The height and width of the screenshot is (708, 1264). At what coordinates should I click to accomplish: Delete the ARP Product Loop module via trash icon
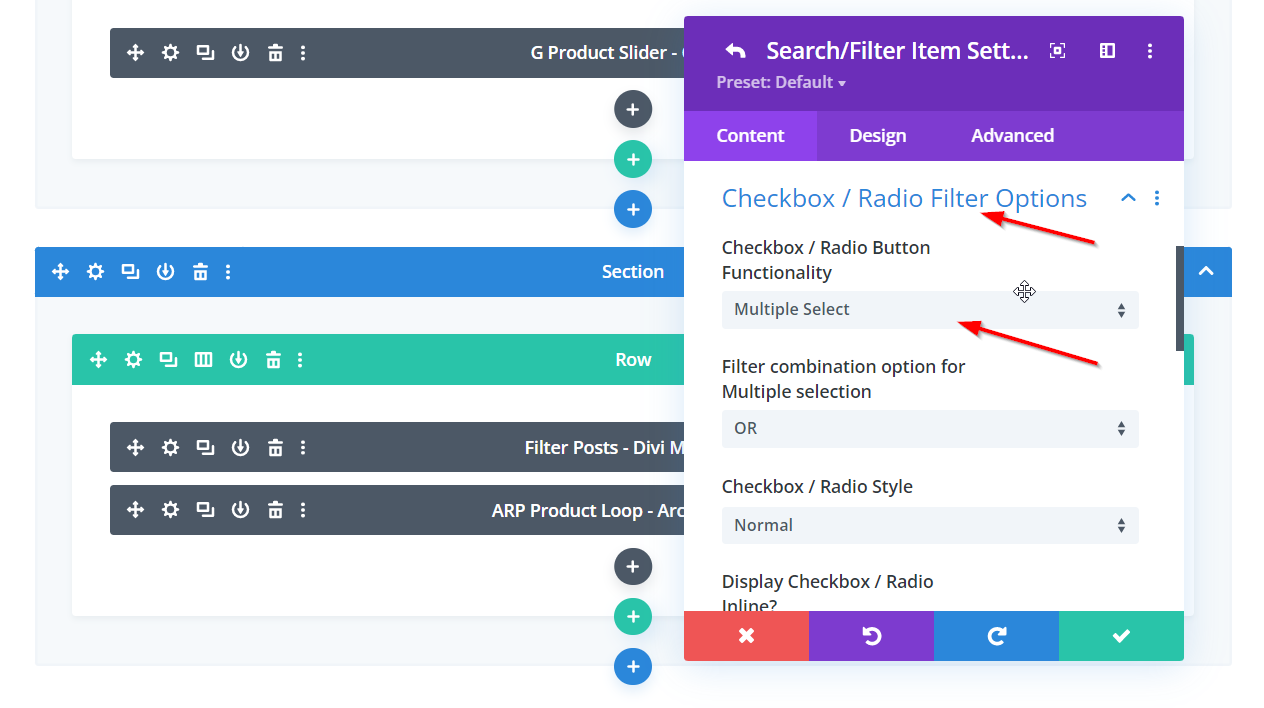(275, 510)
